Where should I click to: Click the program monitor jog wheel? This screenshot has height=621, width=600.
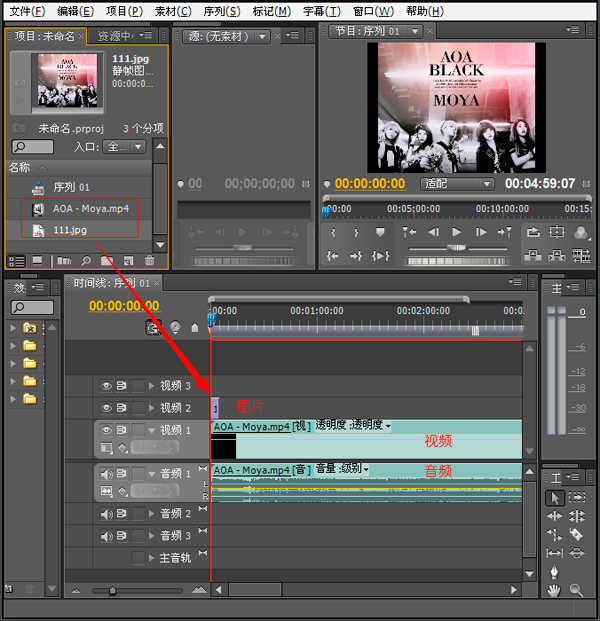[x=457, y=261]
